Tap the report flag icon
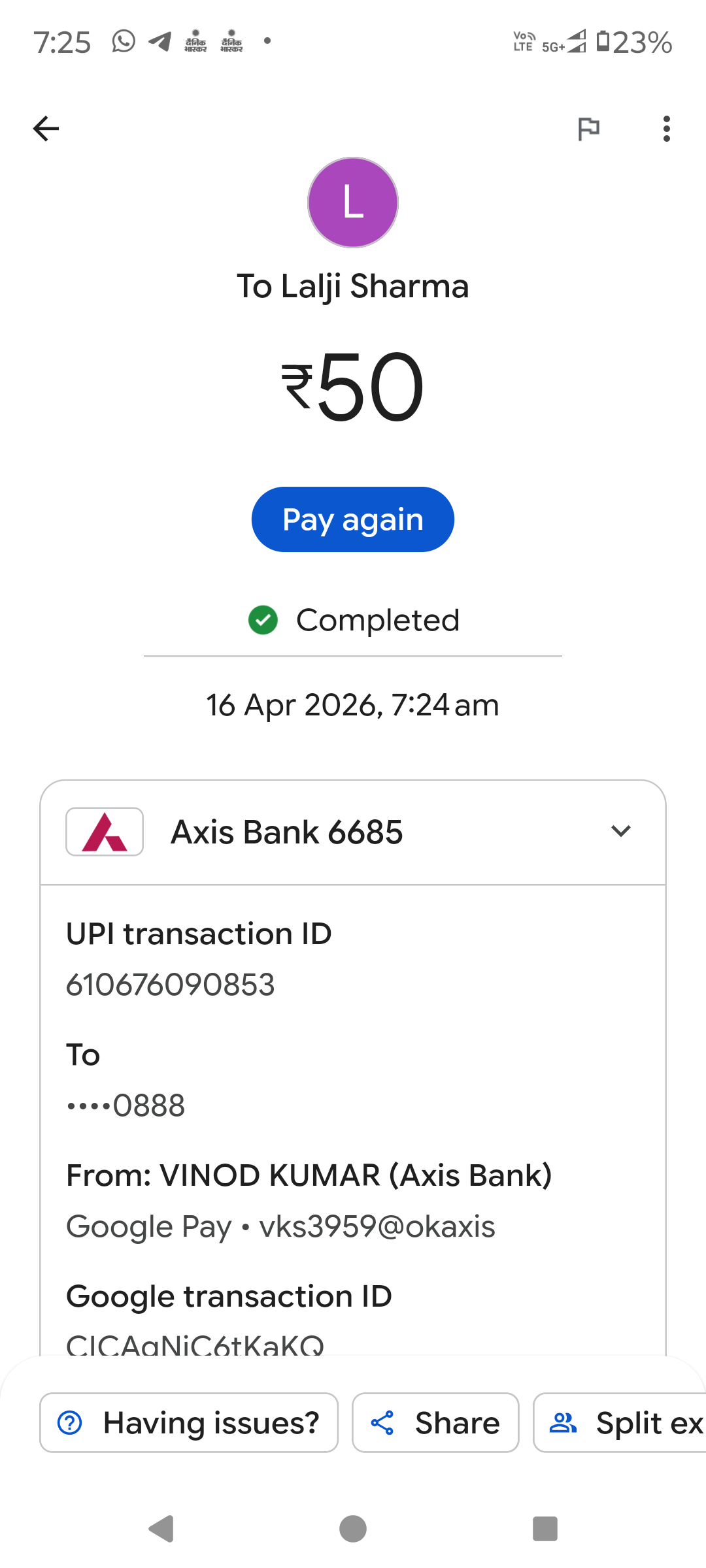 (x=588, y=129)
